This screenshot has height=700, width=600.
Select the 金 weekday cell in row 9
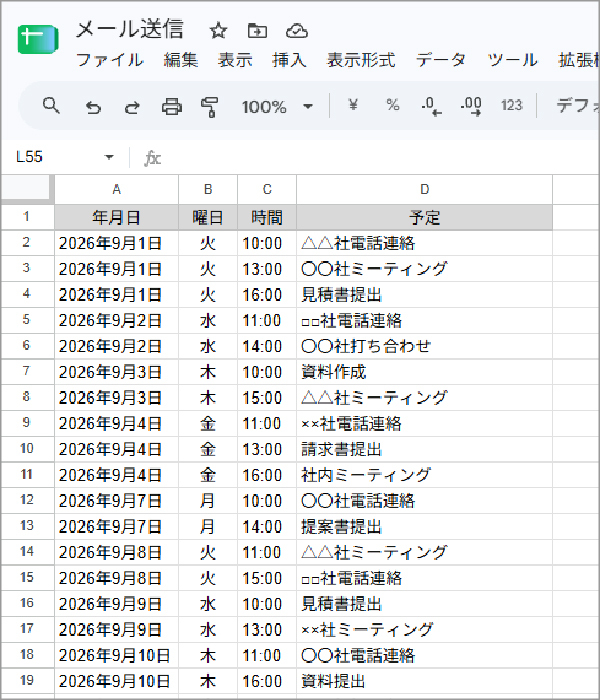208,423
